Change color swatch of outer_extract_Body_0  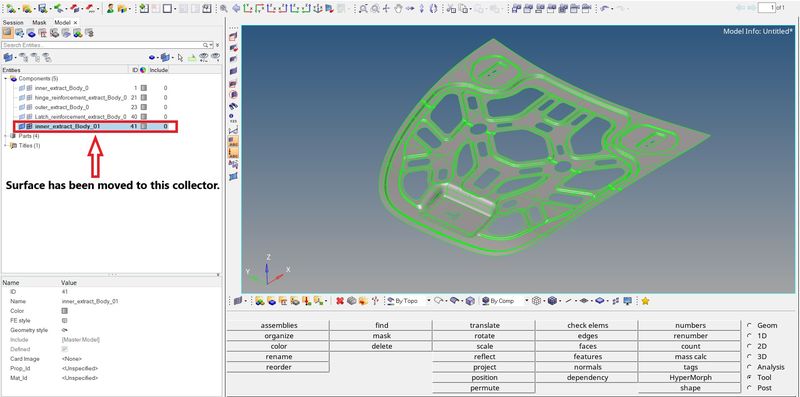(144, 107)
